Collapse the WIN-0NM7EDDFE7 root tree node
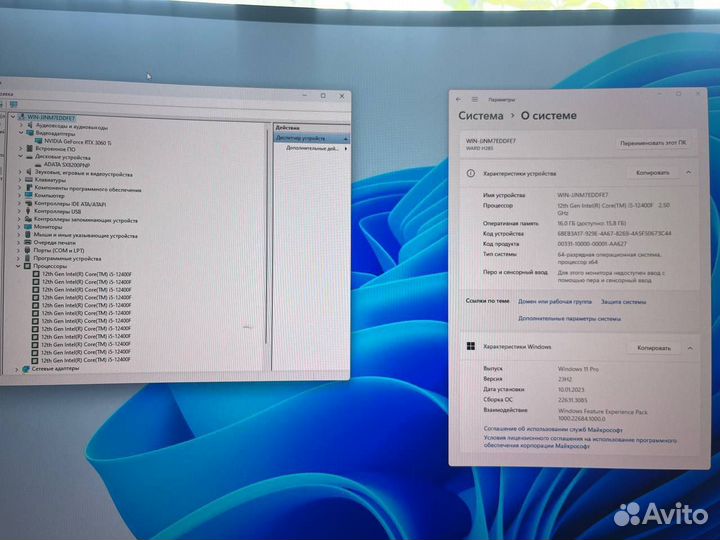The image size is (720, 540). pos(13,117)
